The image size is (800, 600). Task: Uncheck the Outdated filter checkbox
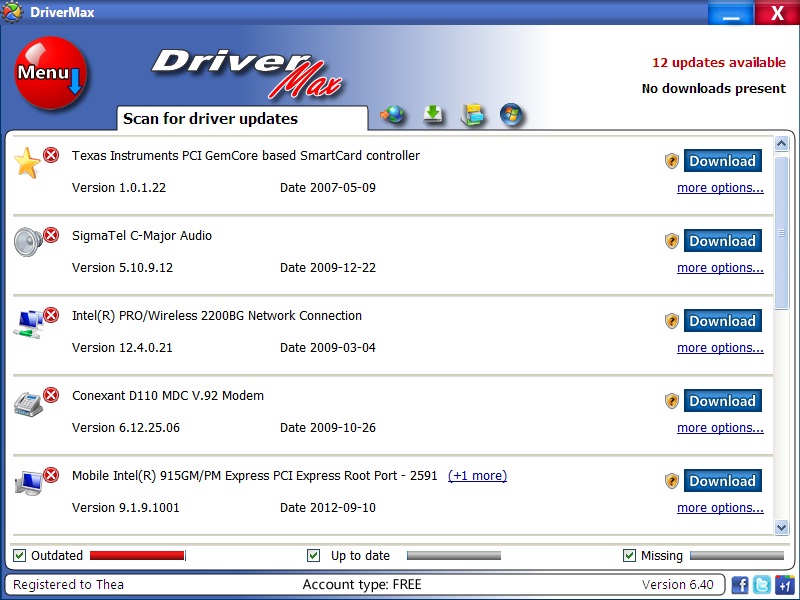coord(19,556)
